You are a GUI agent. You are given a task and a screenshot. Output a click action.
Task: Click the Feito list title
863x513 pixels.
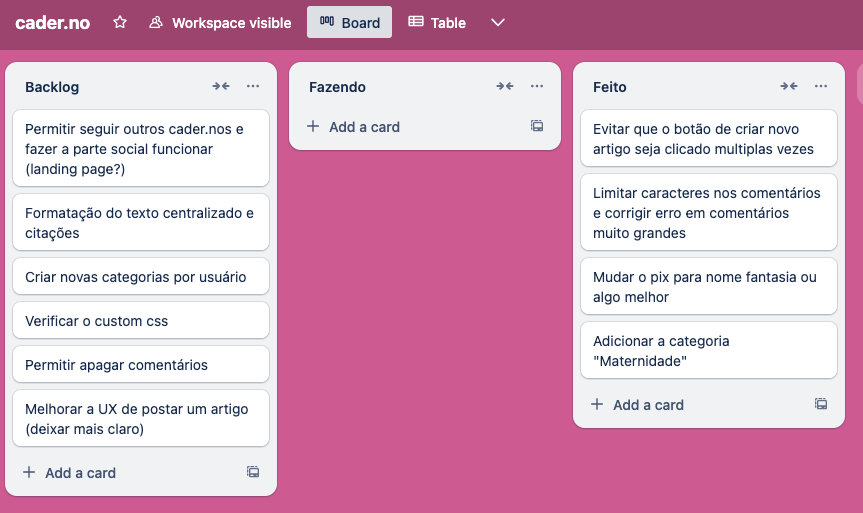click(x=610, y=87)
